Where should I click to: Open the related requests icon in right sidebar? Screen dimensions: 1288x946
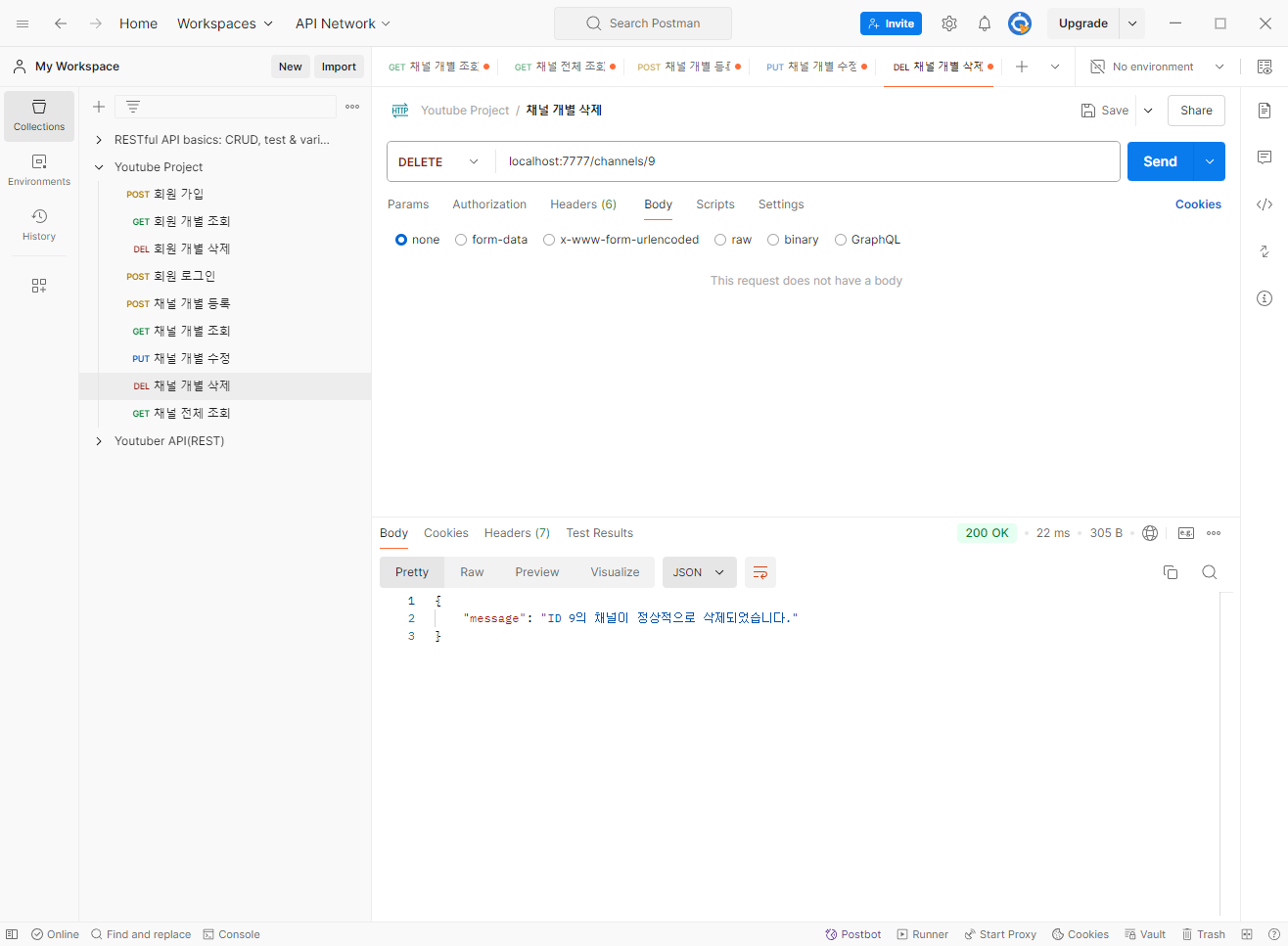(x=1265, y=251)
